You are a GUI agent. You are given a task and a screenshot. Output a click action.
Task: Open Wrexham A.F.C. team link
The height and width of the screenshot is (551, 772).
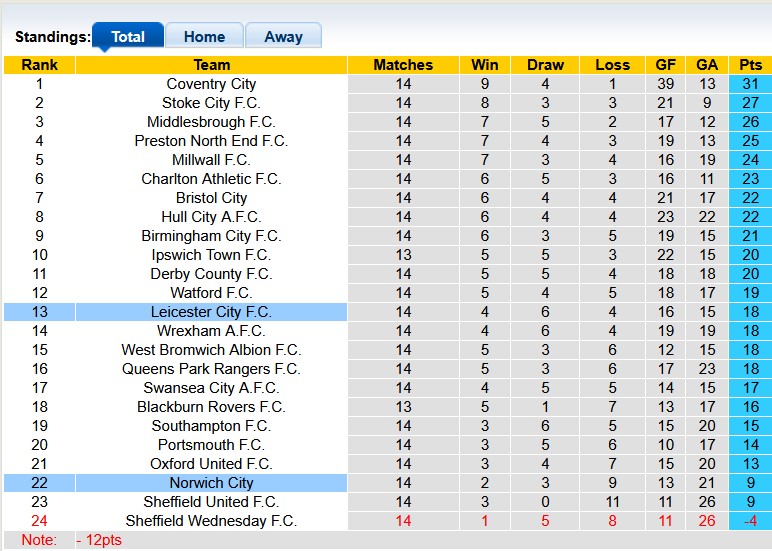coord(211,331)
